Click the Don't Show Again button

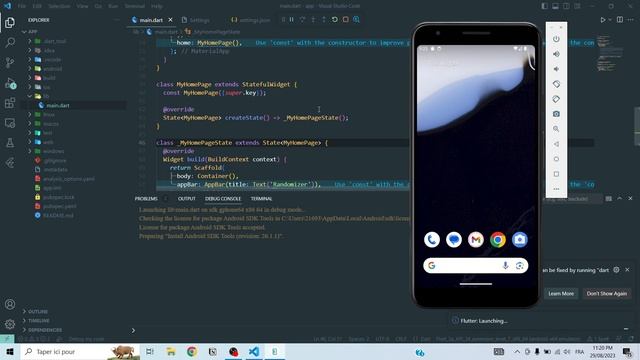coord(607,293)
